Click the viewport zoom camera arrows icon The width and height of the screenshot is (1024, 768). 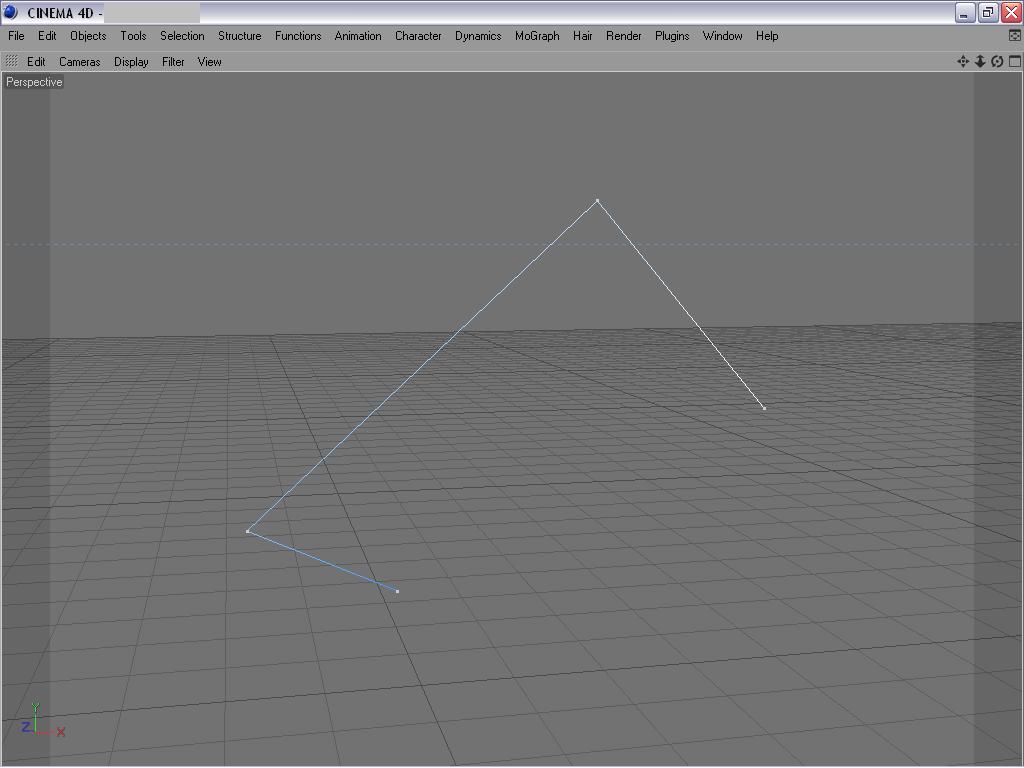pyautogui.click(x=980, y=61)
